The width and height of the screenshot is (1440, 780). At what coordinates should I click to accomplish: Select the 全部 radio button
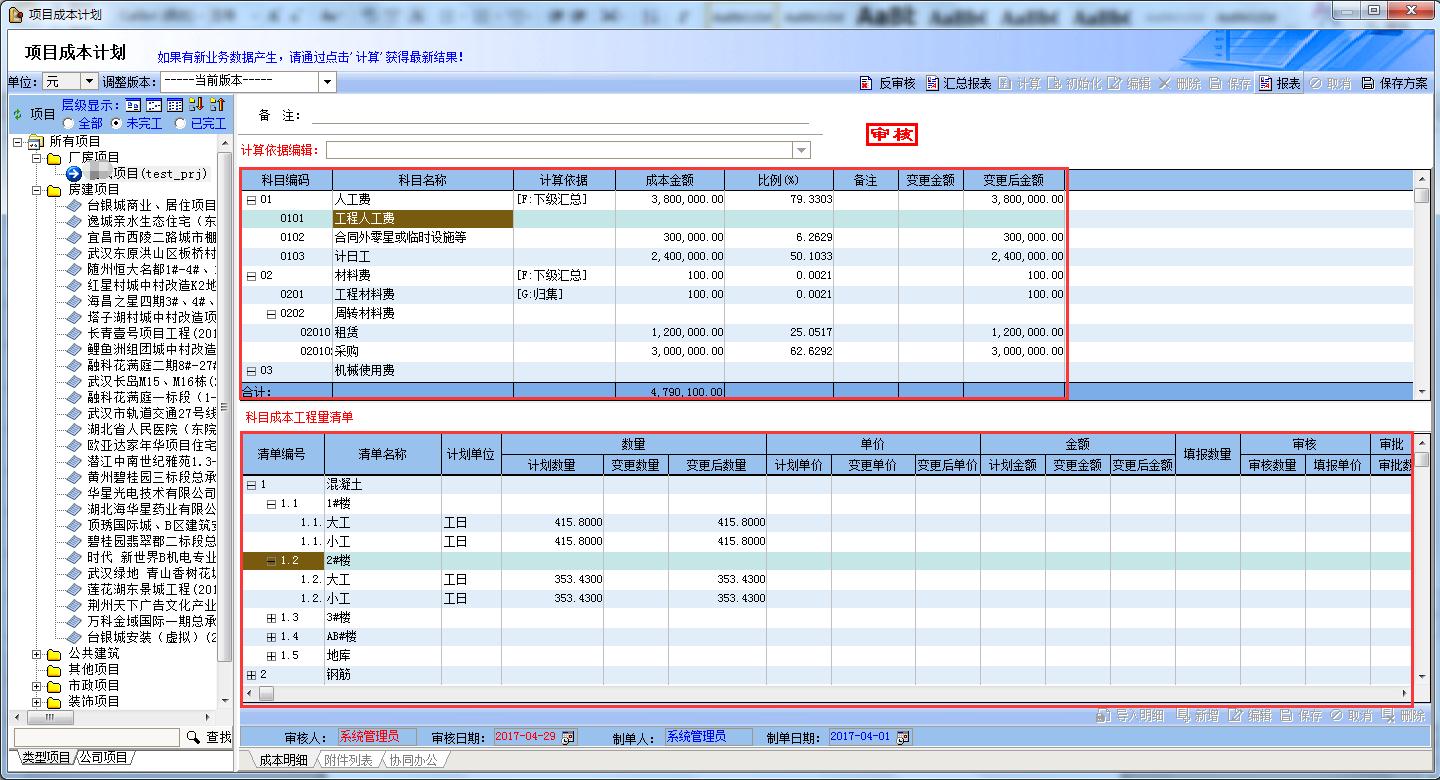pyautogui.click(x=68, y=123)
